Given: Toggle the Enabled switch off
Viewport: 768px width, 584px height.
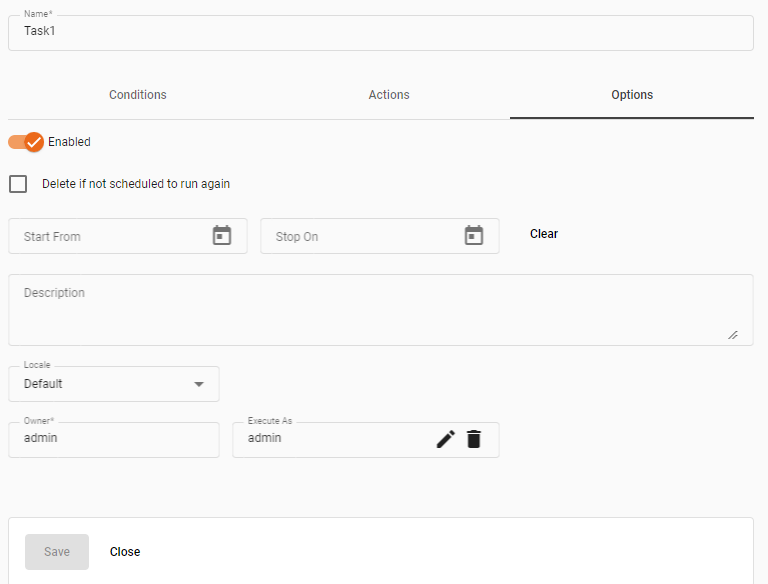Looking at the screenshot, I should (27, 142).
